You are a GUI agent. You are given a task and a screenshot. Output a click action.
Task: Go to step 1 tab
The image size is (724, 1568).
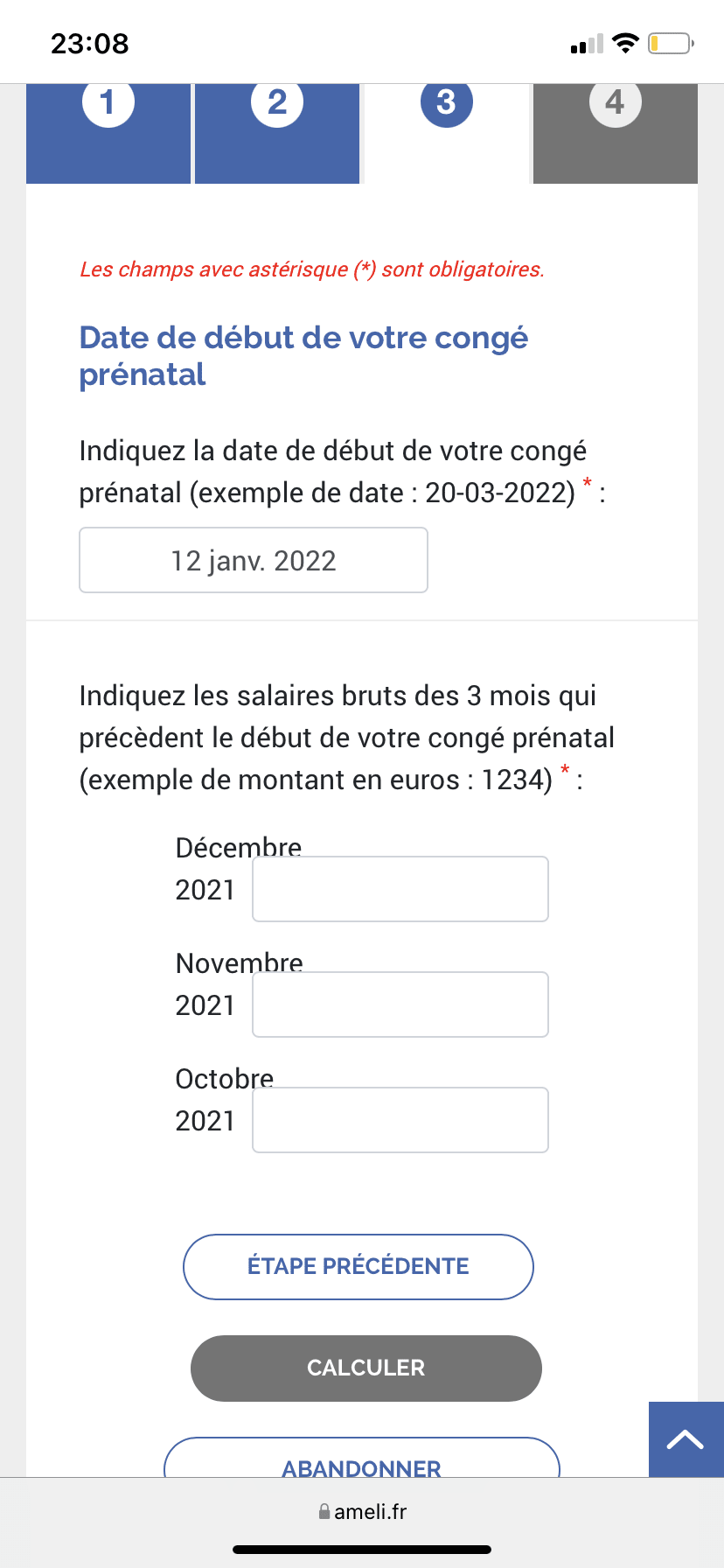pyautogui.click(x=108, y=131)
